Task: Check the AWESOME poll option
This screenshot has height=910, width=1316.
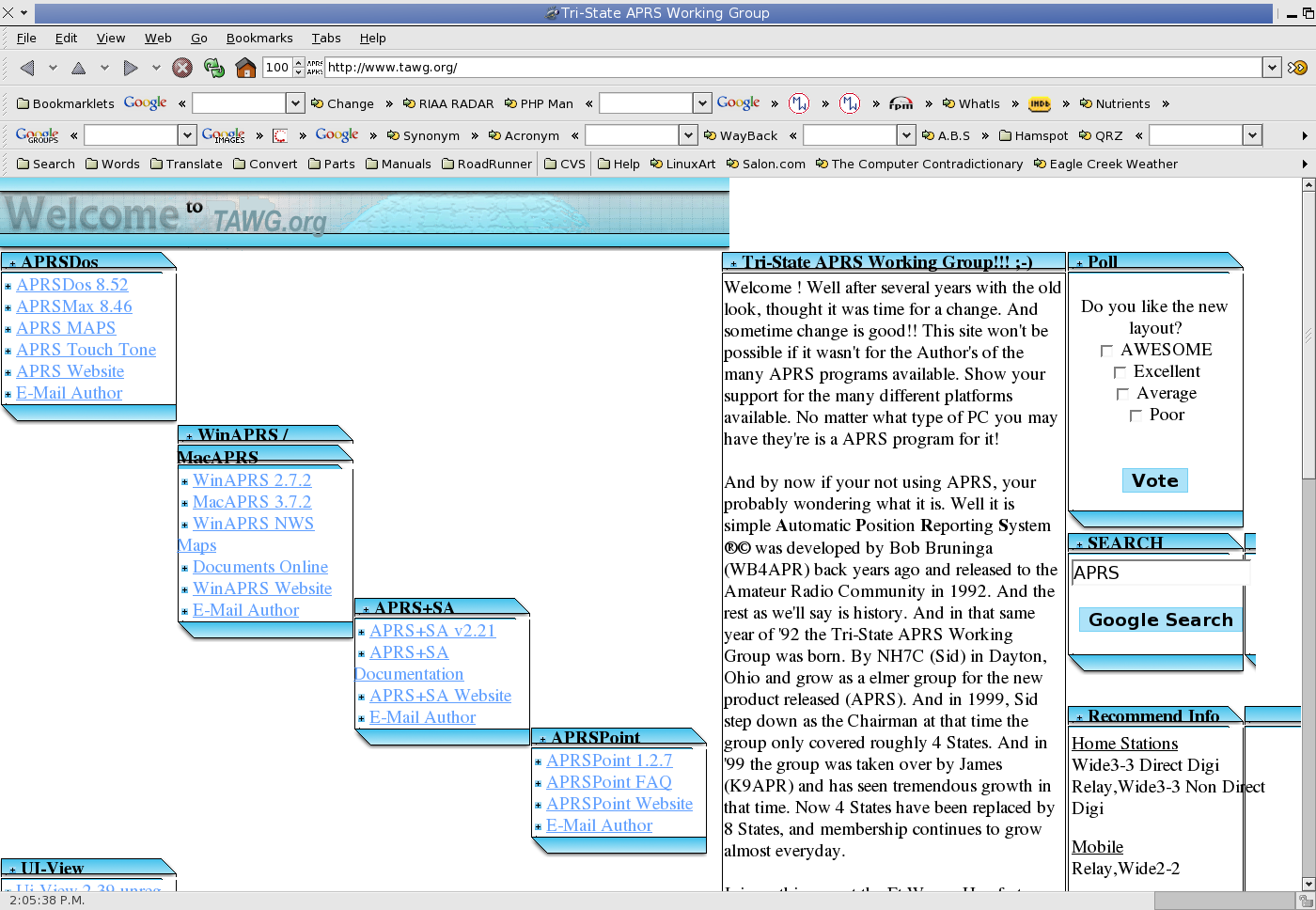Action: pyautogui.click(x=1106, y=351)
